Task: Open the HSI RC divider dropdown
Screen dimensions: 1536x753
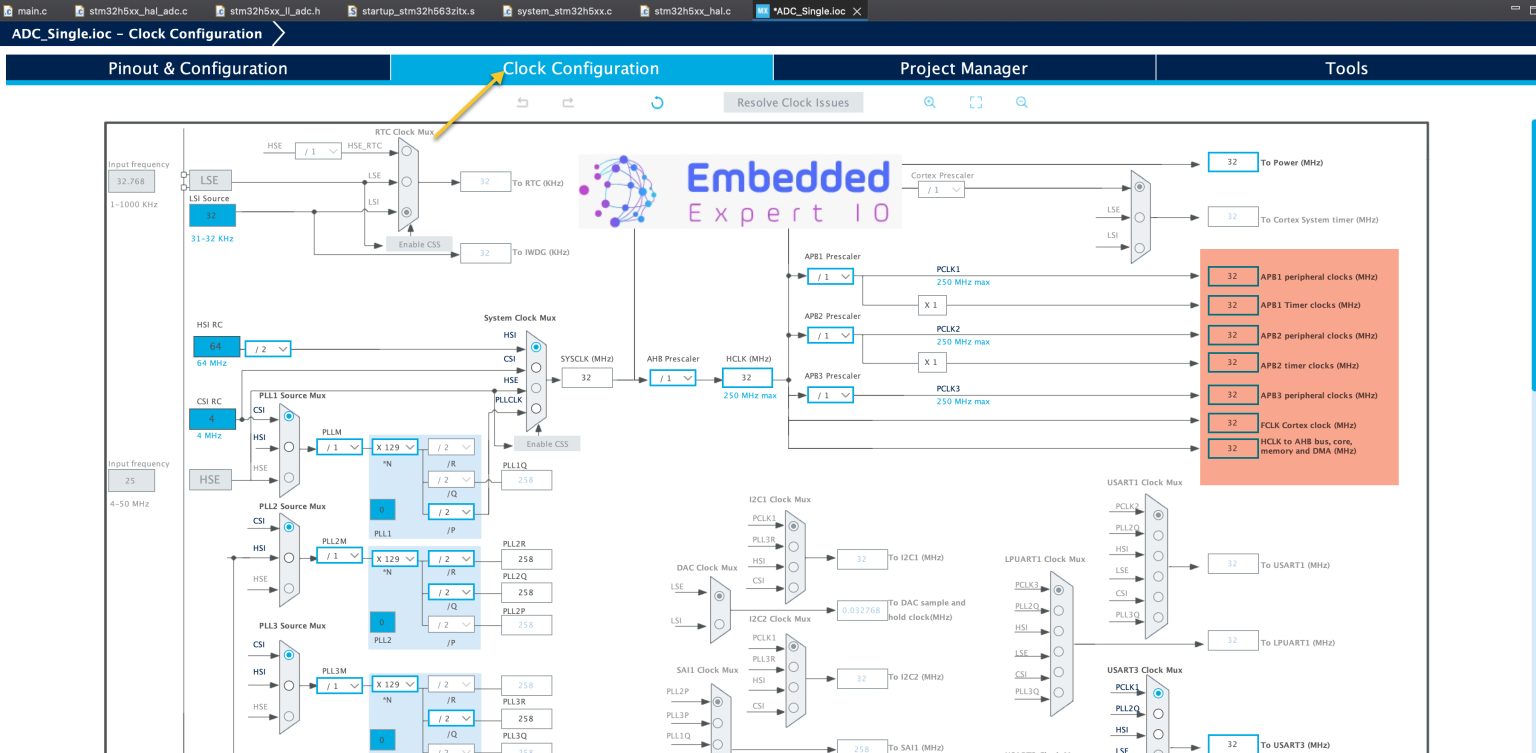Action: 268,349
